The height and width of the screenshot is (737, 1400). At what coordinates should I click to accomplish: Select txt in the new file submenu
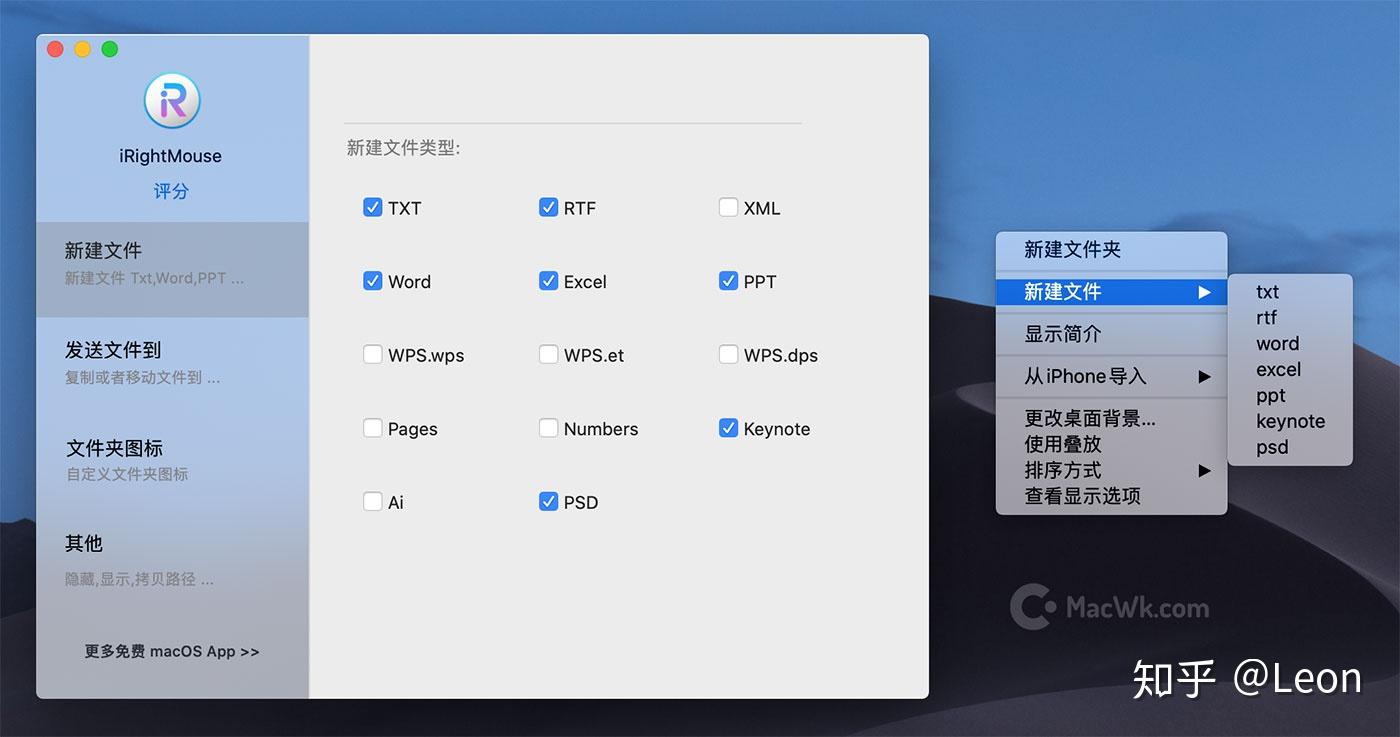pos(1266,291)
